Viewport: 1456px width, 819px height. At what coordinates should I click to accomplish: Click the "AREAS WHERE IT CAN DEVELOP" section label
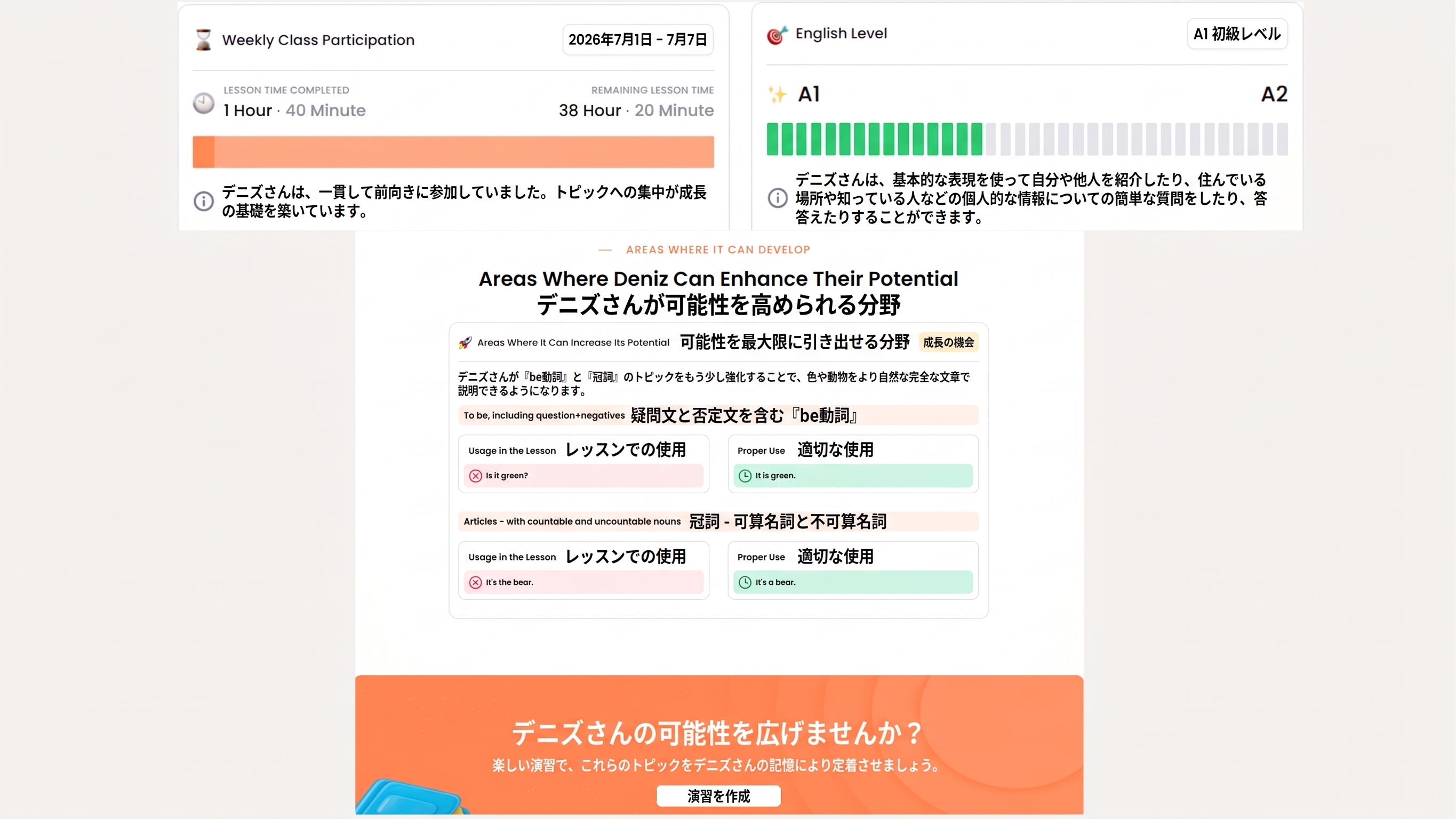718,250
